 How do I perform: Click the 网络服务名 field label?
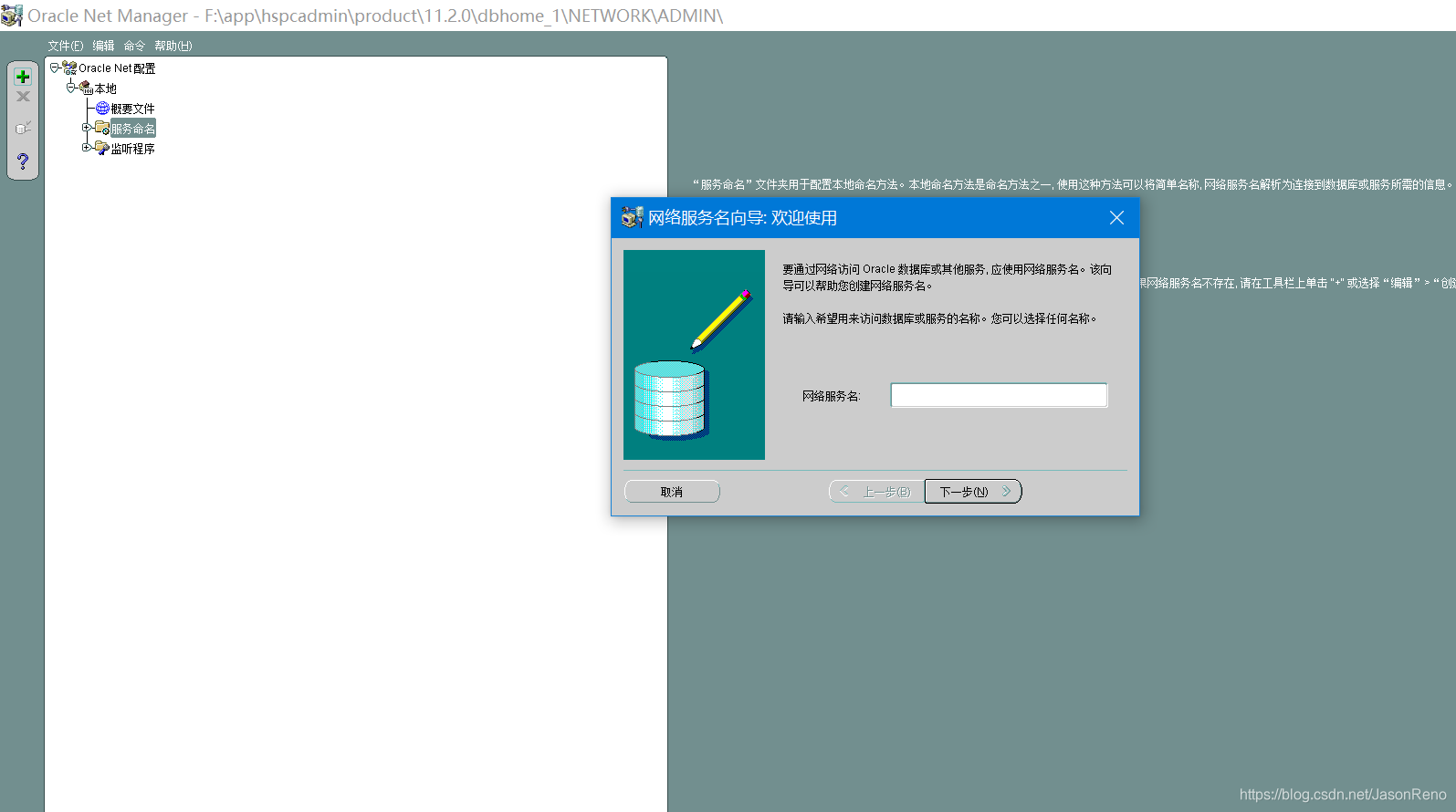pyautogui.click(x=831, y=396)
